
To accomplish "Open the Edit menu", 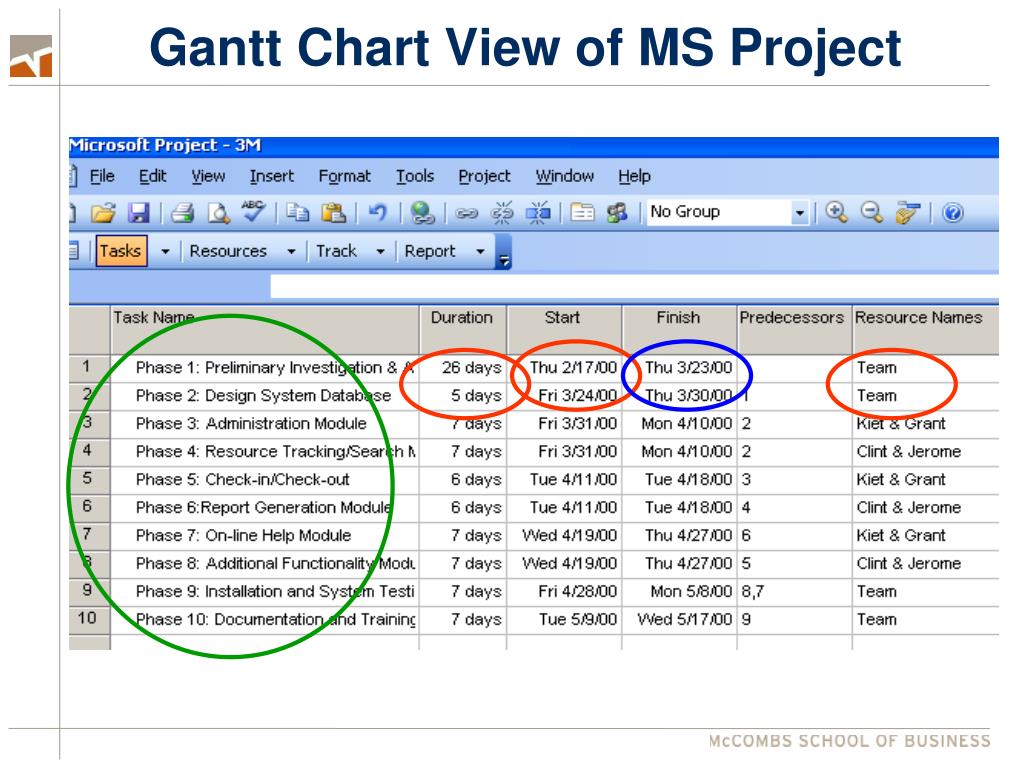I will click(x=152, y=176).
